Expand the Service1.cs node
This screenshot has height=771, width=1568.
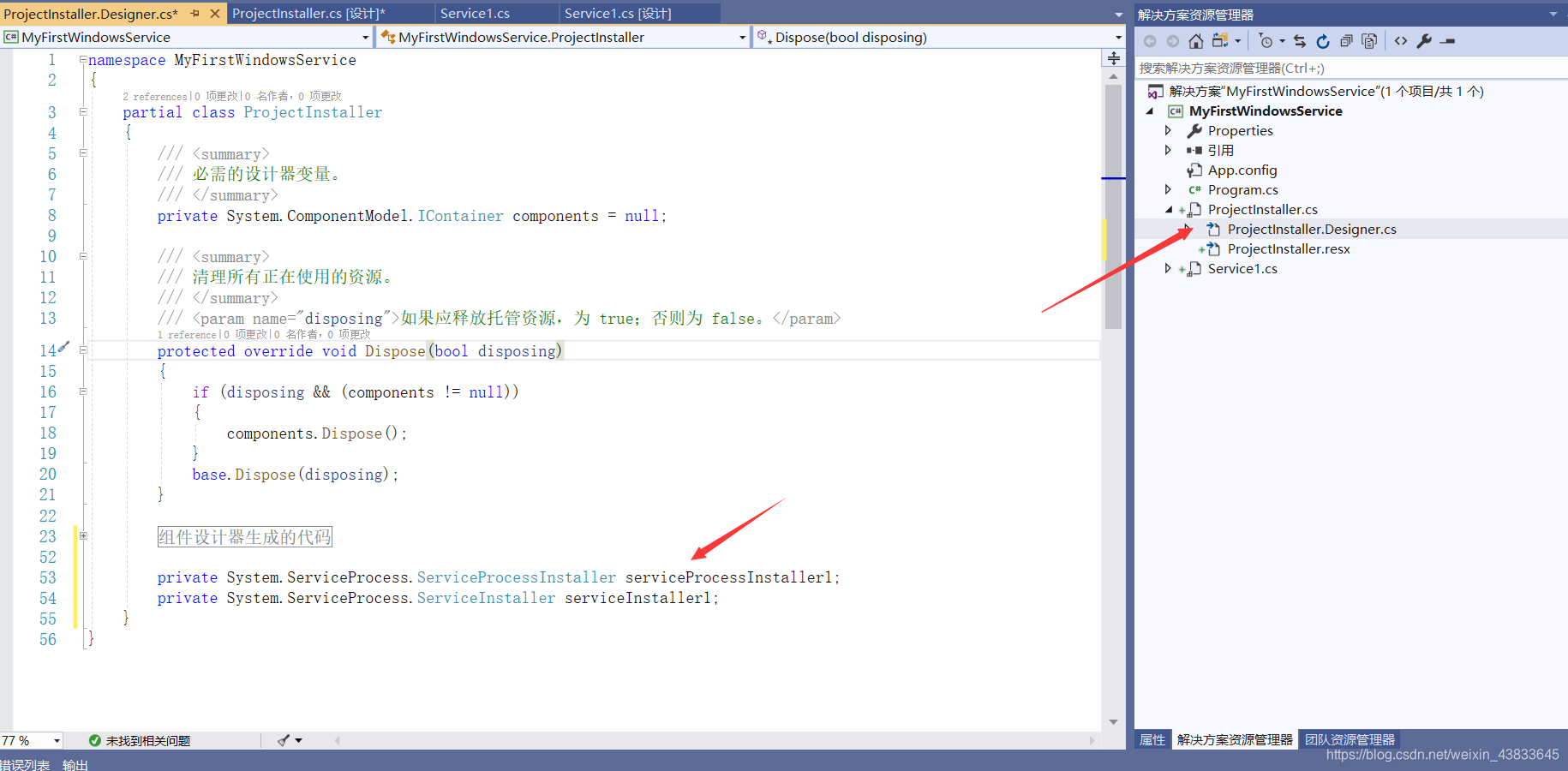click(x=1168, y=269)
